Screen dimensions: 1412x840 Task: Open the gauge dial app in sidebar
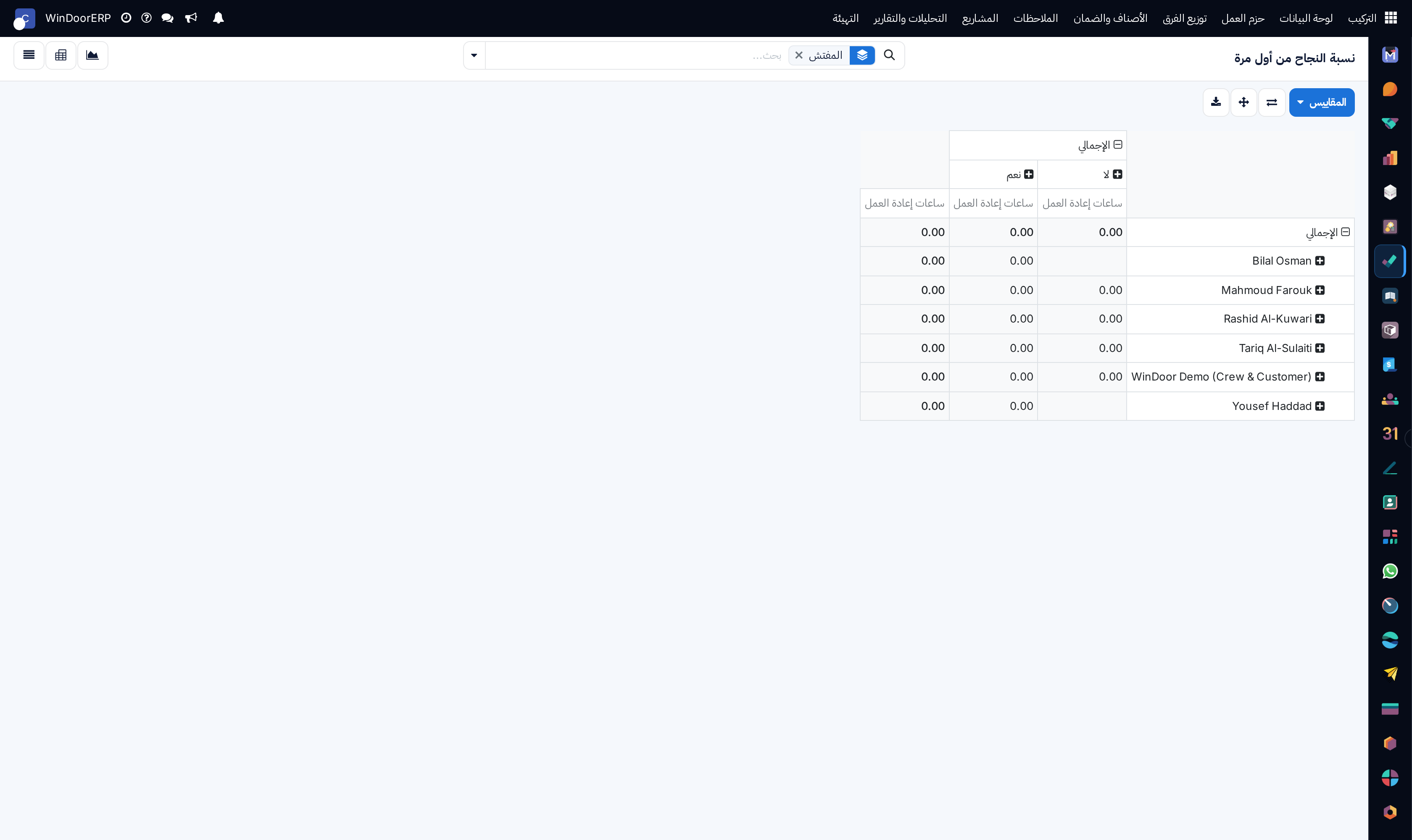point(1390,606)
